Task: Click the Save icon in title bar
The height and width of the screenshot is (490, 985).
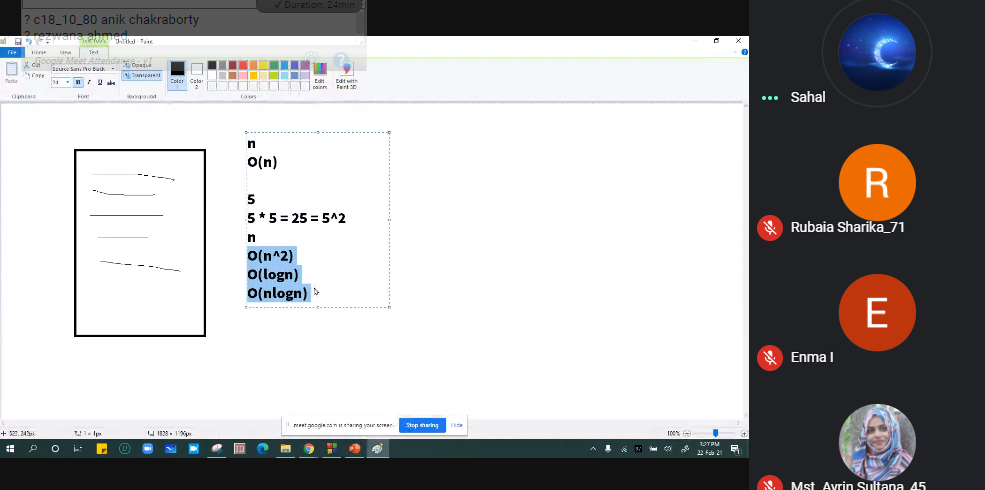Action: pyautogui.click(x=18, y=41)
